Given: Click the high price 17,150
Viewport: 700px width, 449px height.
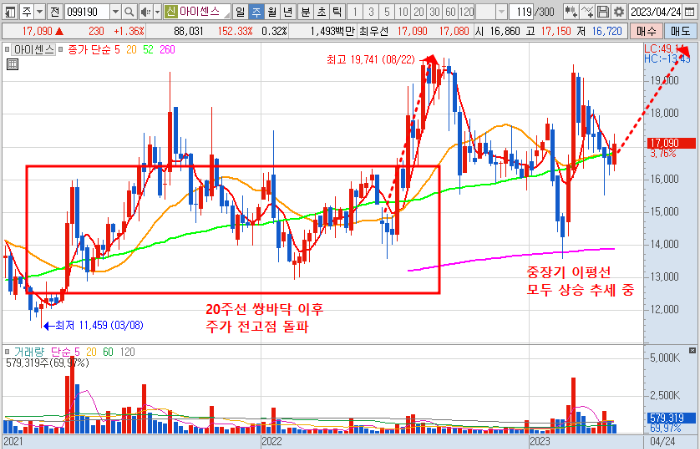Looking at the screenshot, I should (556, 31).
